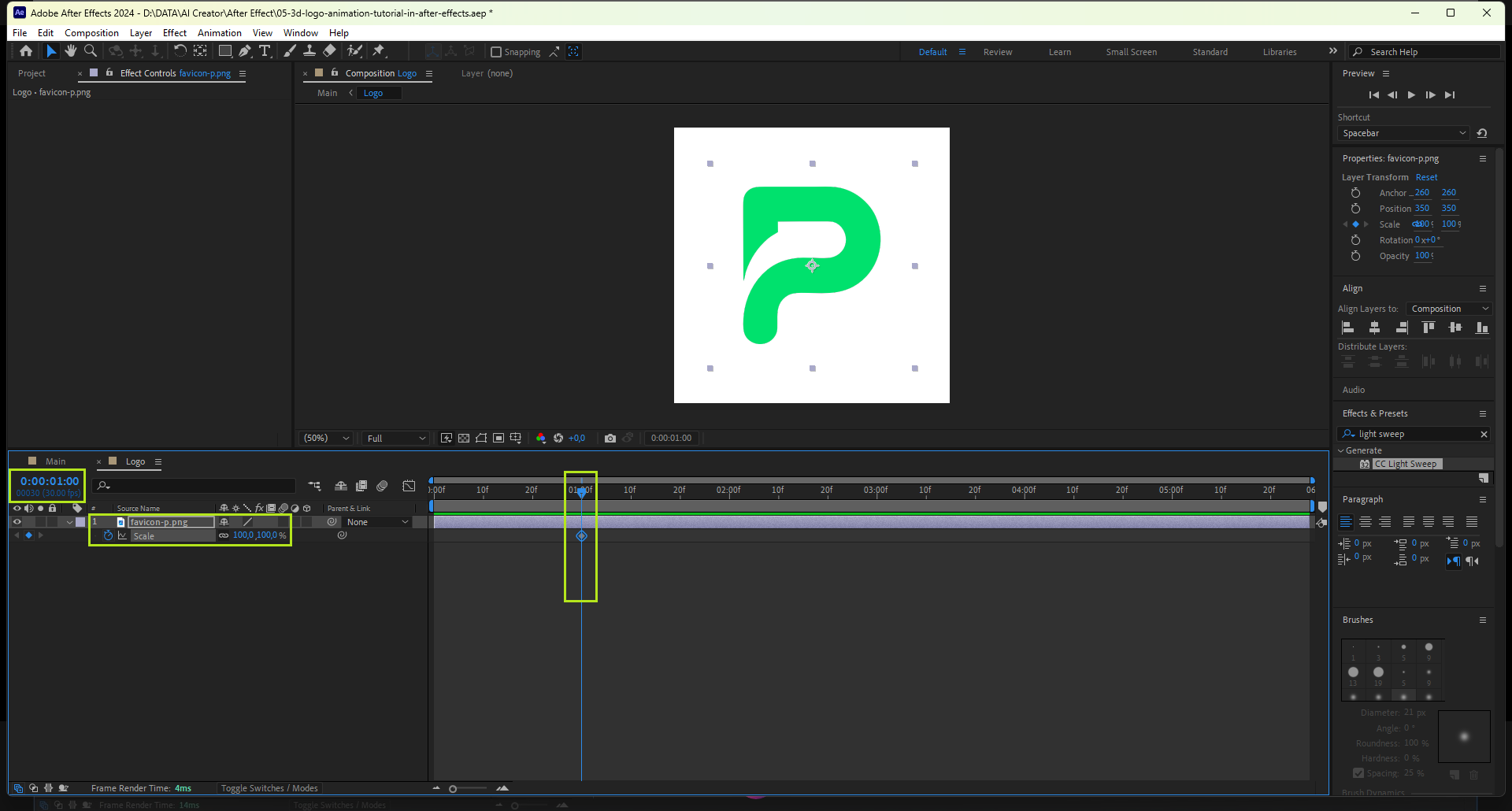
Task: Open the Full resolution dropdown
Action: tap(396, 439)
